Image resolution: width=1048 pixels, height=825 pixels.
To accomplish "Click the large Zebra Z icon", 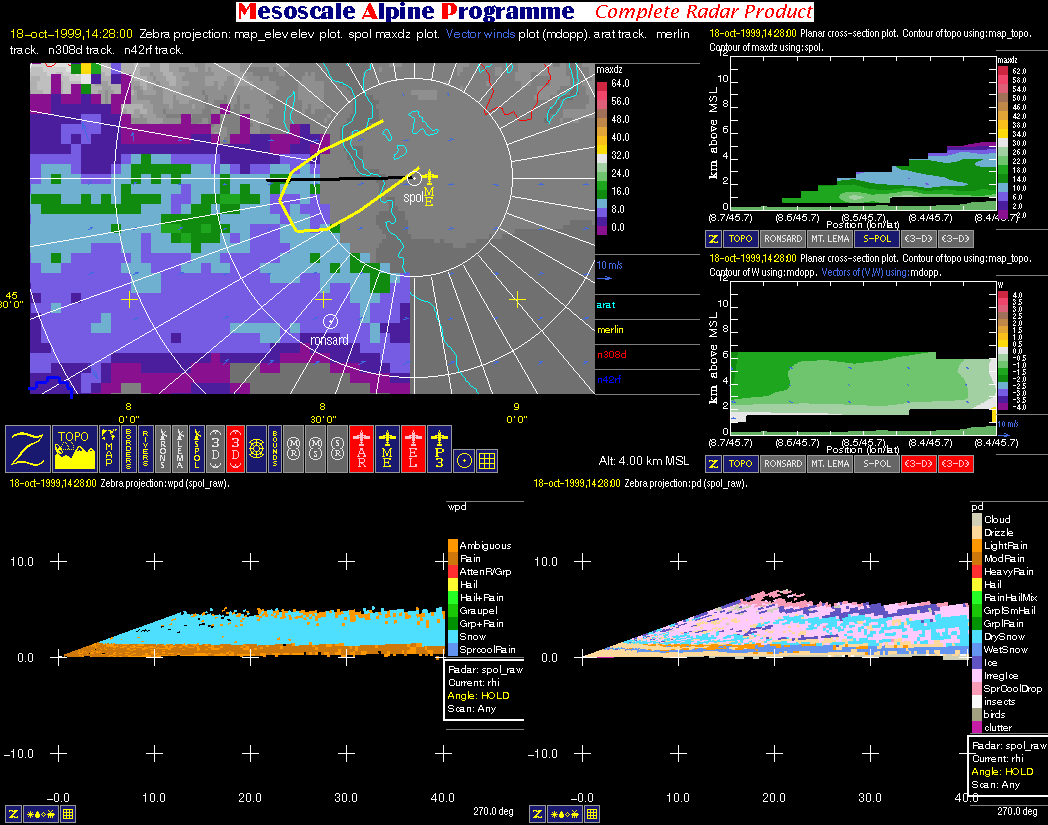I will (28, 449).
